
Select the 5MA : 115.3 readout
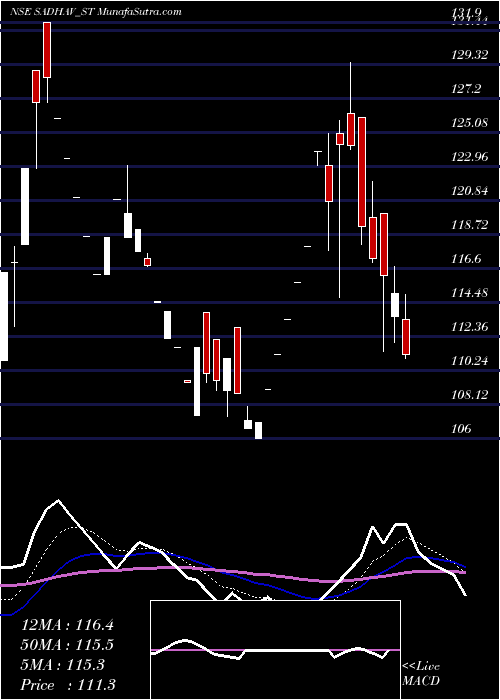point(63,665)
